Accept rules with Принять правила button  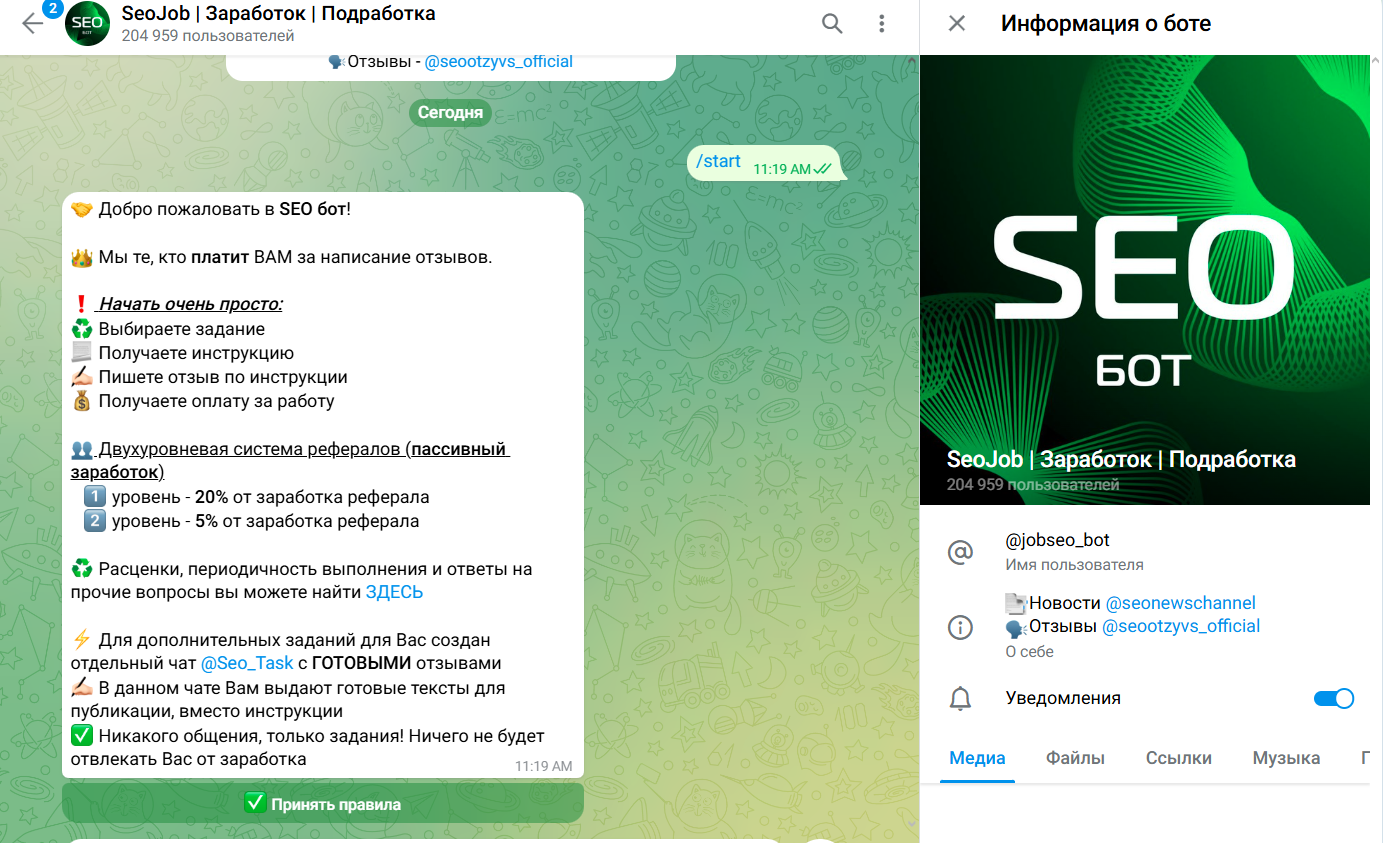click(x=323, y=803)
